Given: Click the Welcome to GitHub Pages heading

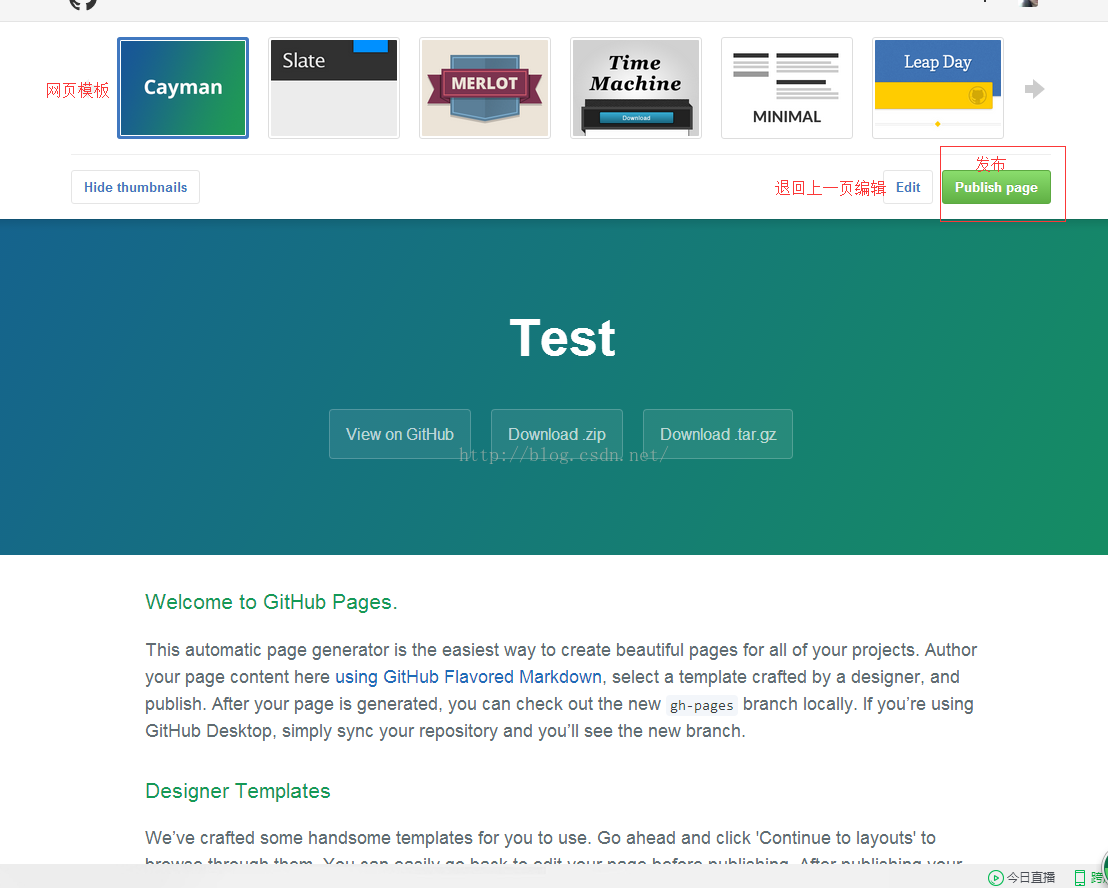Looking at the screenshot, I should (x=271, y=602).
